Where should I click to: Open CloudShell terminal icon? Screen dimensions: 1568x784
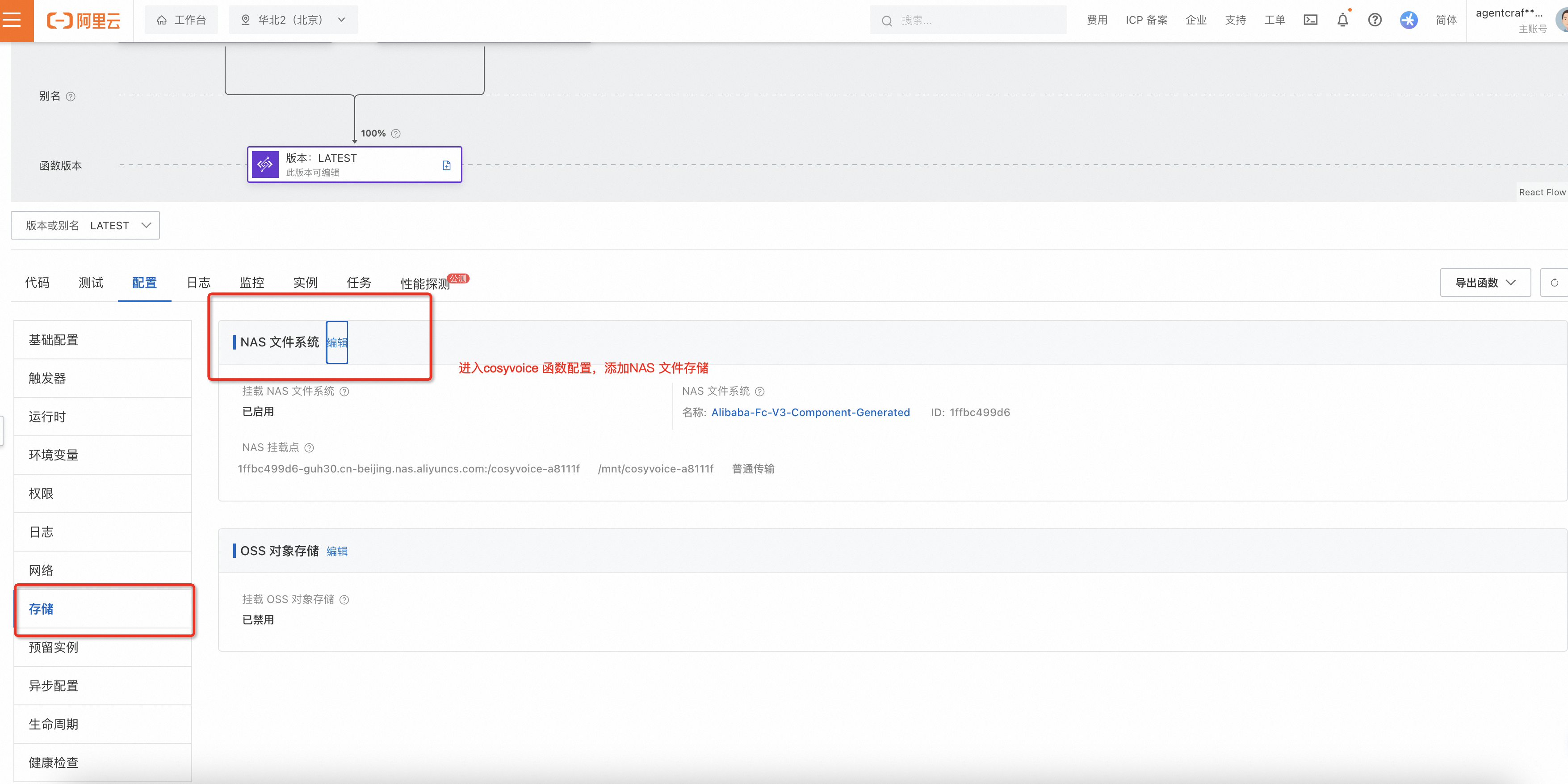(x=1311, y=20)
